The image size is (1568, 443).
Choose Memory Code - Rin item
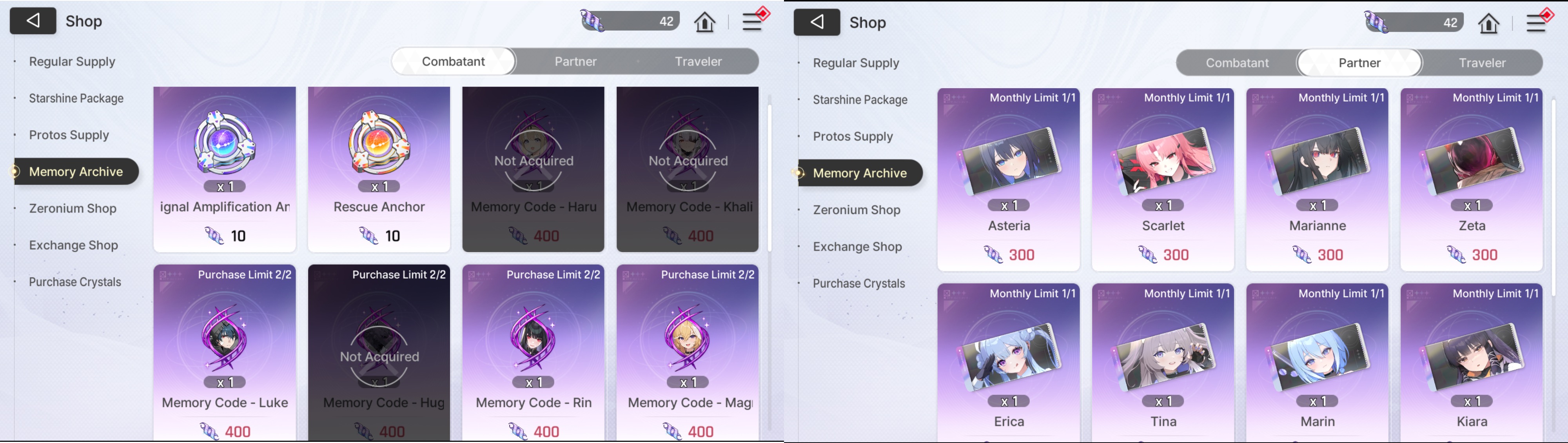(533, 353)
